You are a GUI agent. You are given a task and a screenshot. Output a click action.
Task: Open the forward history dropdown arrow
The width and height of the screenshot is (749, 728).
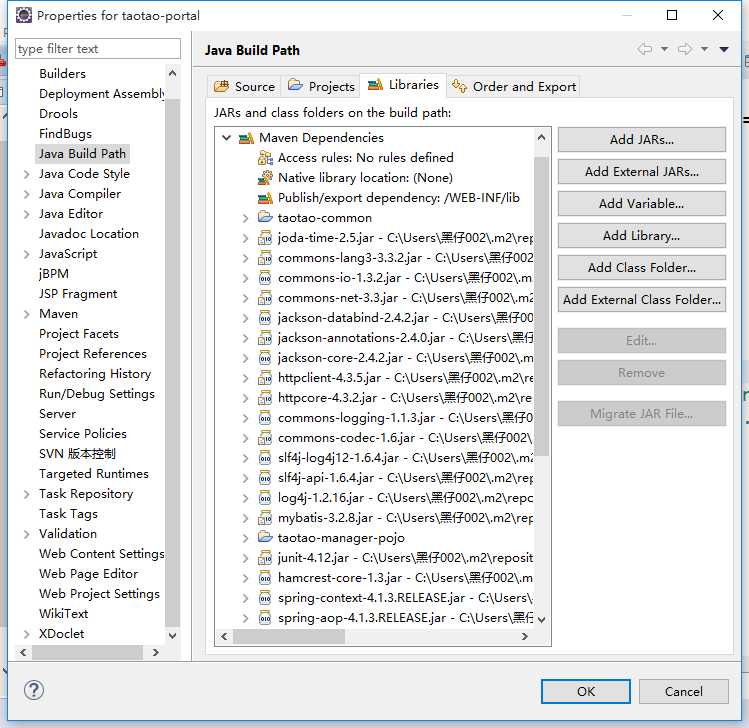705,49
